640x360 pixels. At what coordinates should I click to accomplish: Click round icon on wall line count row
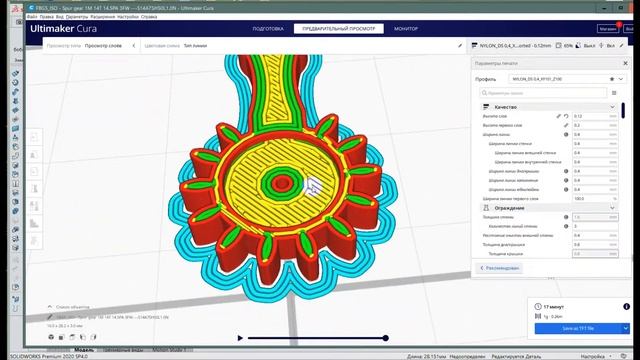[566, 226]
